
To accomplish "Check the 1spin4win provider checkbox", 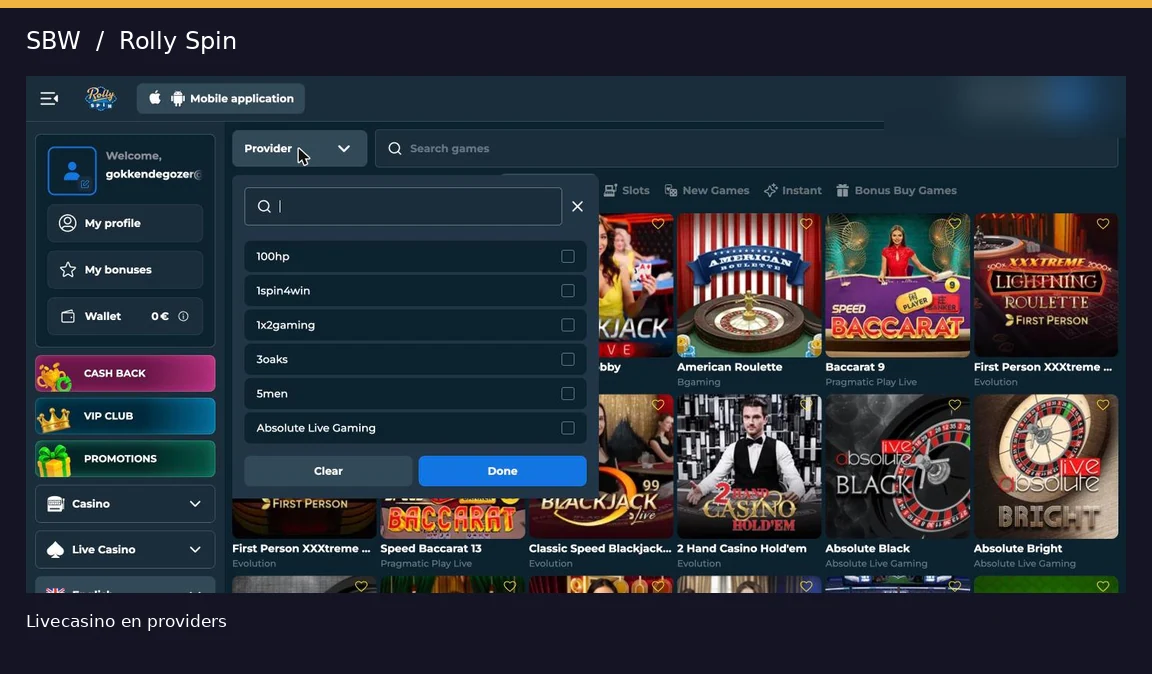I will (568, 291).
